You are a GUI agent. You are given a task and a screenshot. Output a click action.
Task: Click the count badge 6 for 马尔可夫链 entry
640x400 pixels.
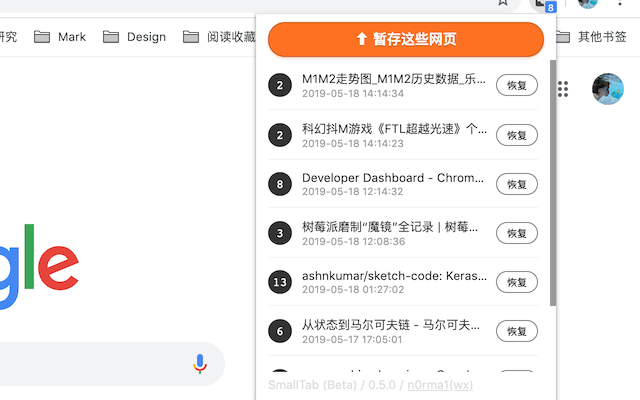pos(280,331)
